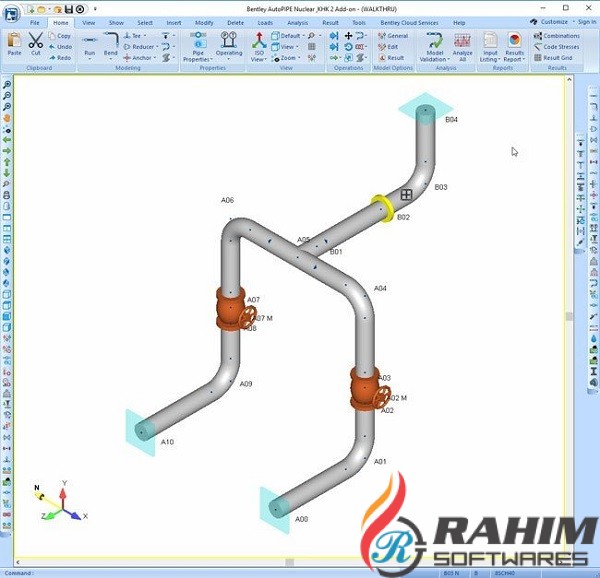The image size is (600, 578).
Task: Open the File menu
Action: 34,23
